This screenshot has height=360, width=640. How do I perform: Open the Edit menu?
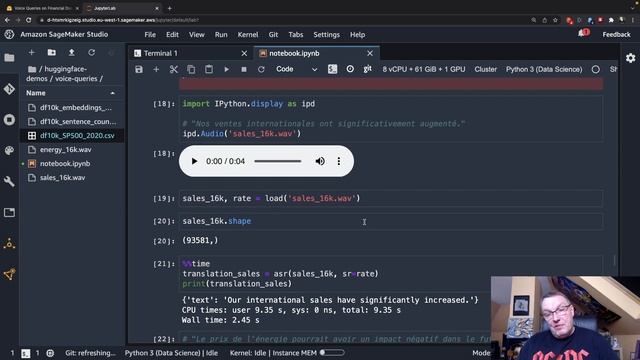pyautogui.click(x=172, y=35)
